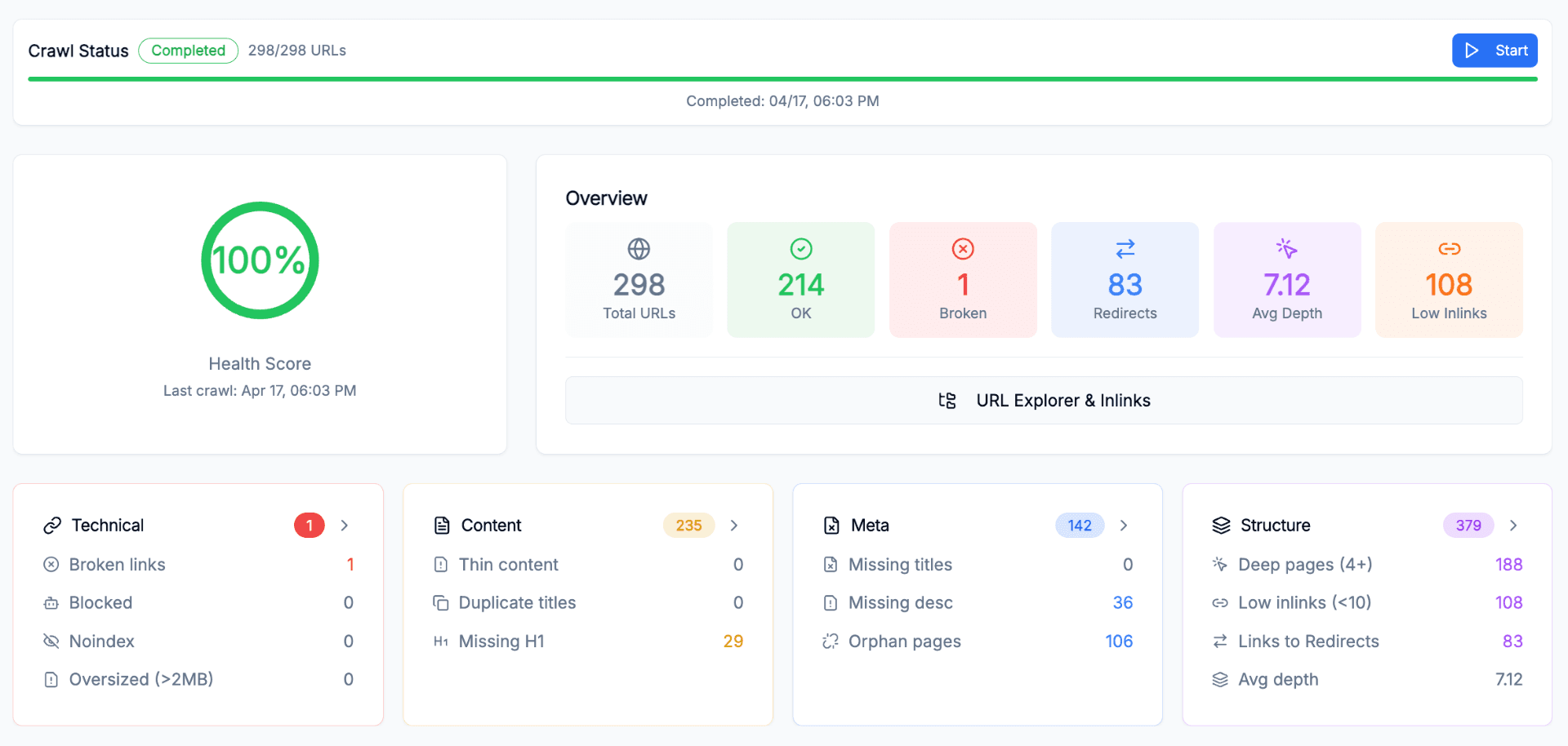1568x746 pixels.
Task: Open the 298 Total URLs card
Action: click(x=639, y=280)
